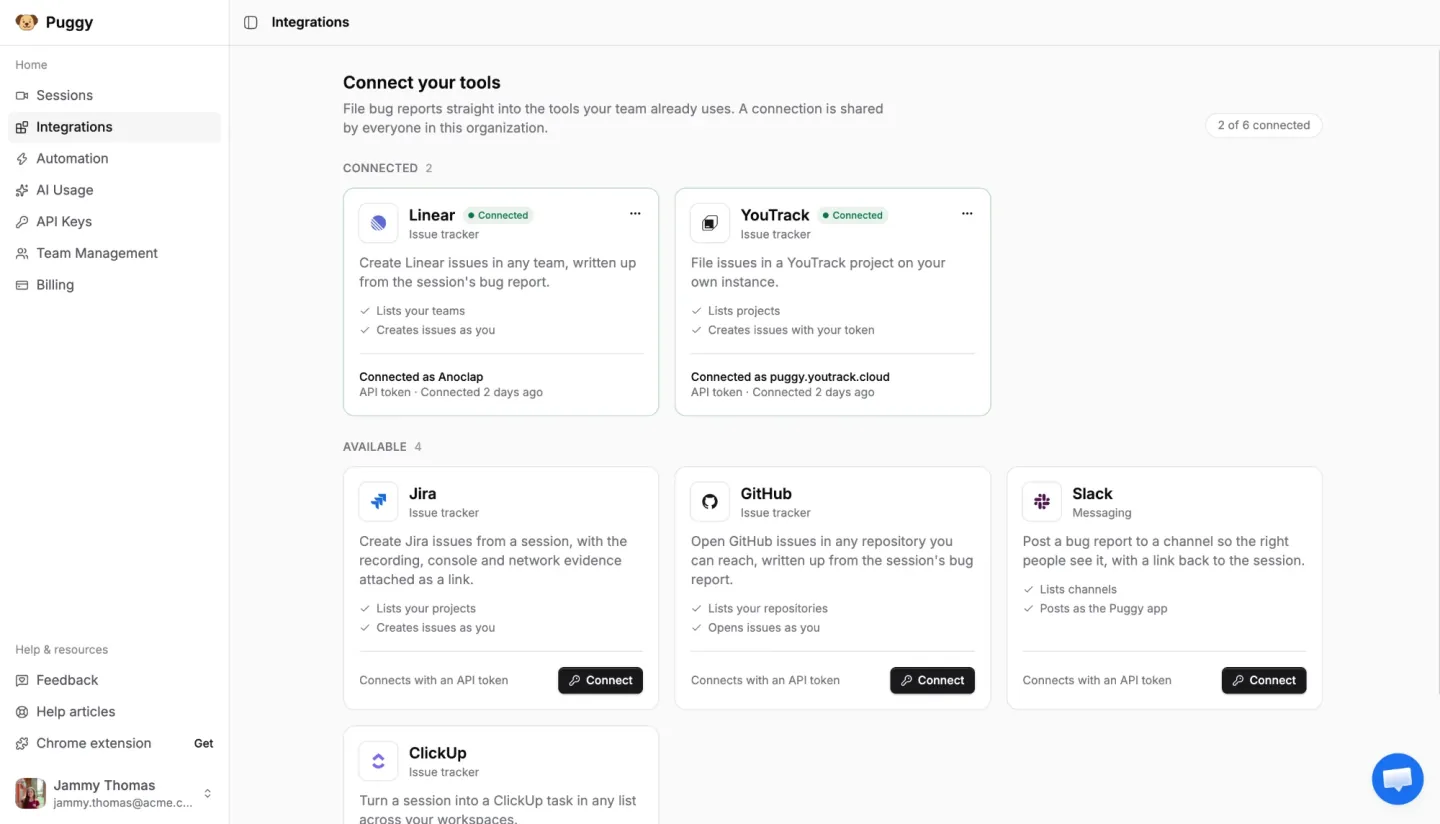Click the Jira logo icon

(x=378, y=502)
